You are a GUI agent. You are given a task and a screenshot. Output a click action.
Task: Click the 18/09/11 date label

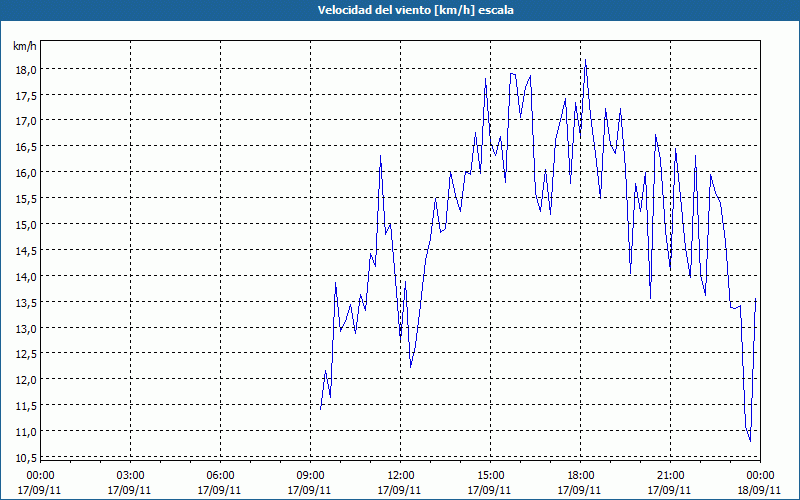point(759,490)
